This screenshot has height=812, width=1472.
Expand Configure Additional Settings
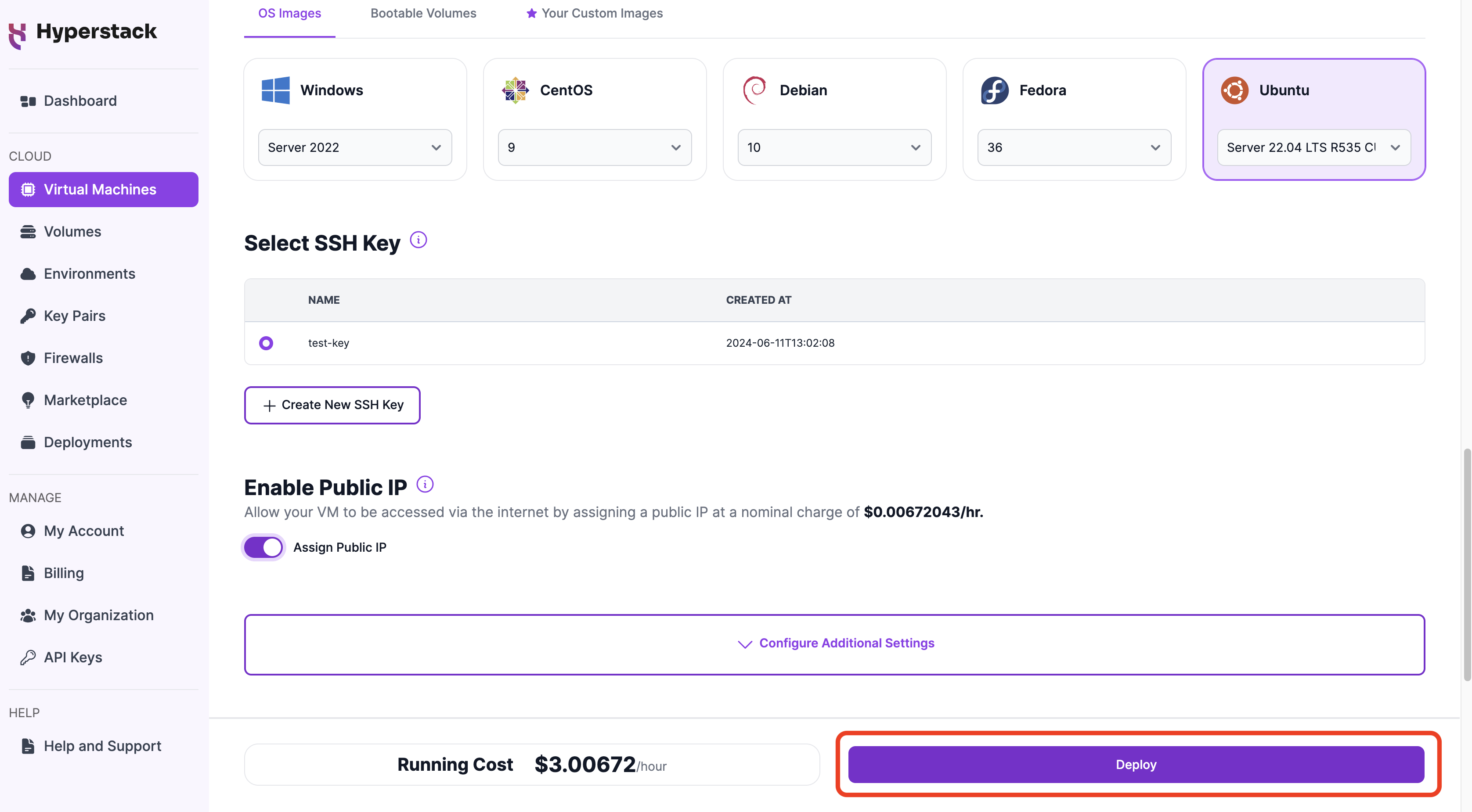click(x=834, y=644)
